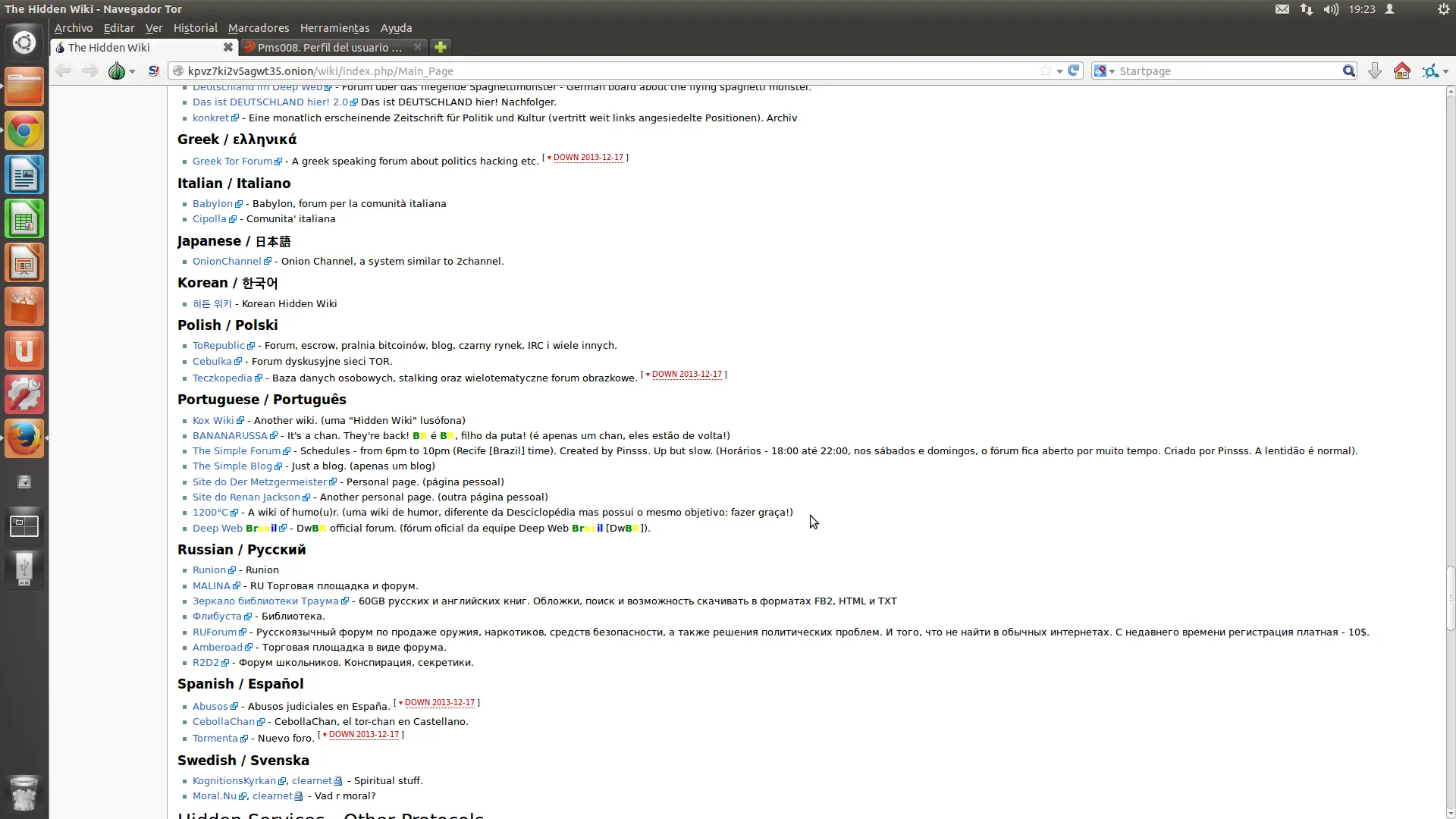The width and height of the screenshot is (1456, 819).
Task: Open the Ver menu
Action: pos(154,28)
